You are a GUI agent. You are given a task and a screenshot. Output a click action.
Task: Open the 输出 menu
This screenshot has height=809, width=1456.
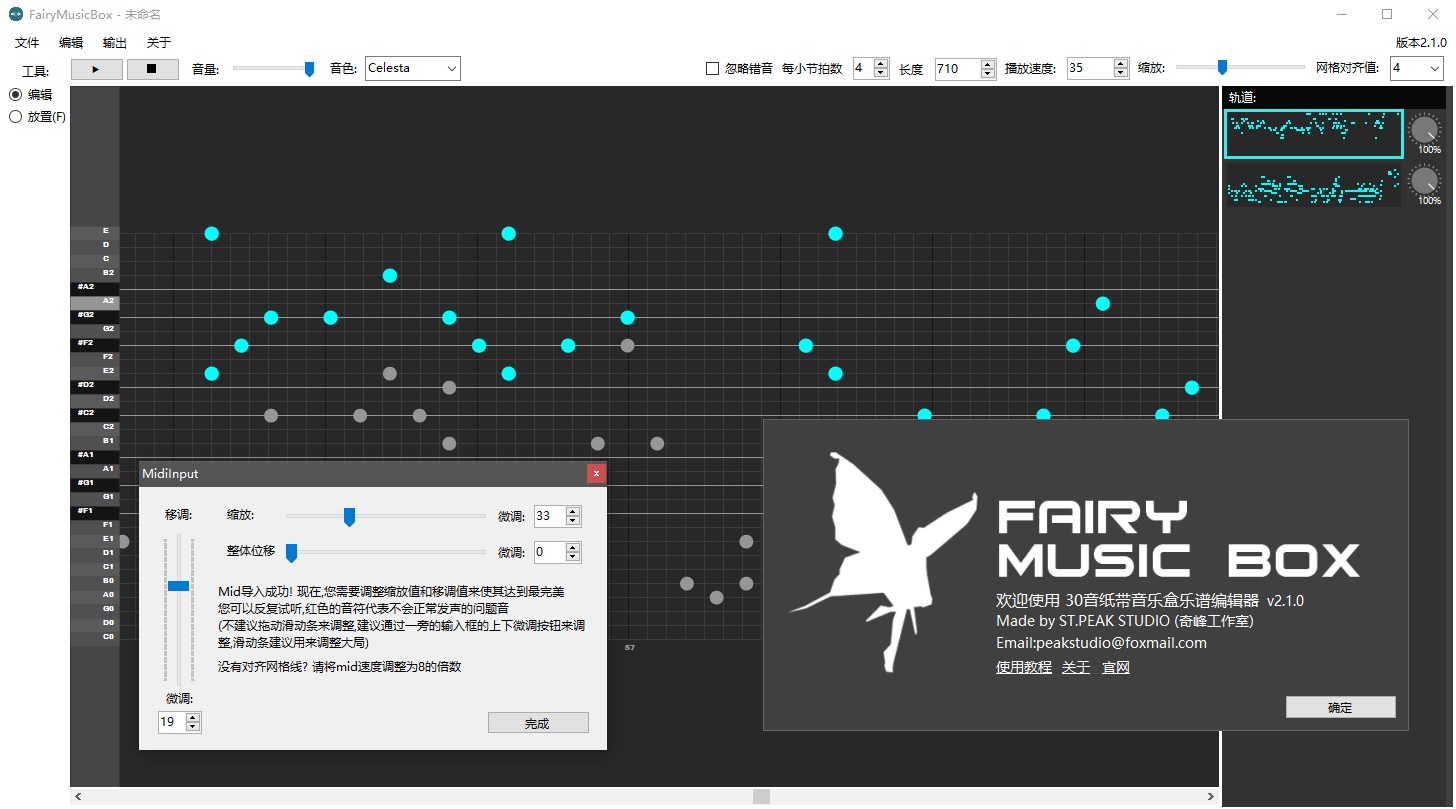[x=115, y=43]
